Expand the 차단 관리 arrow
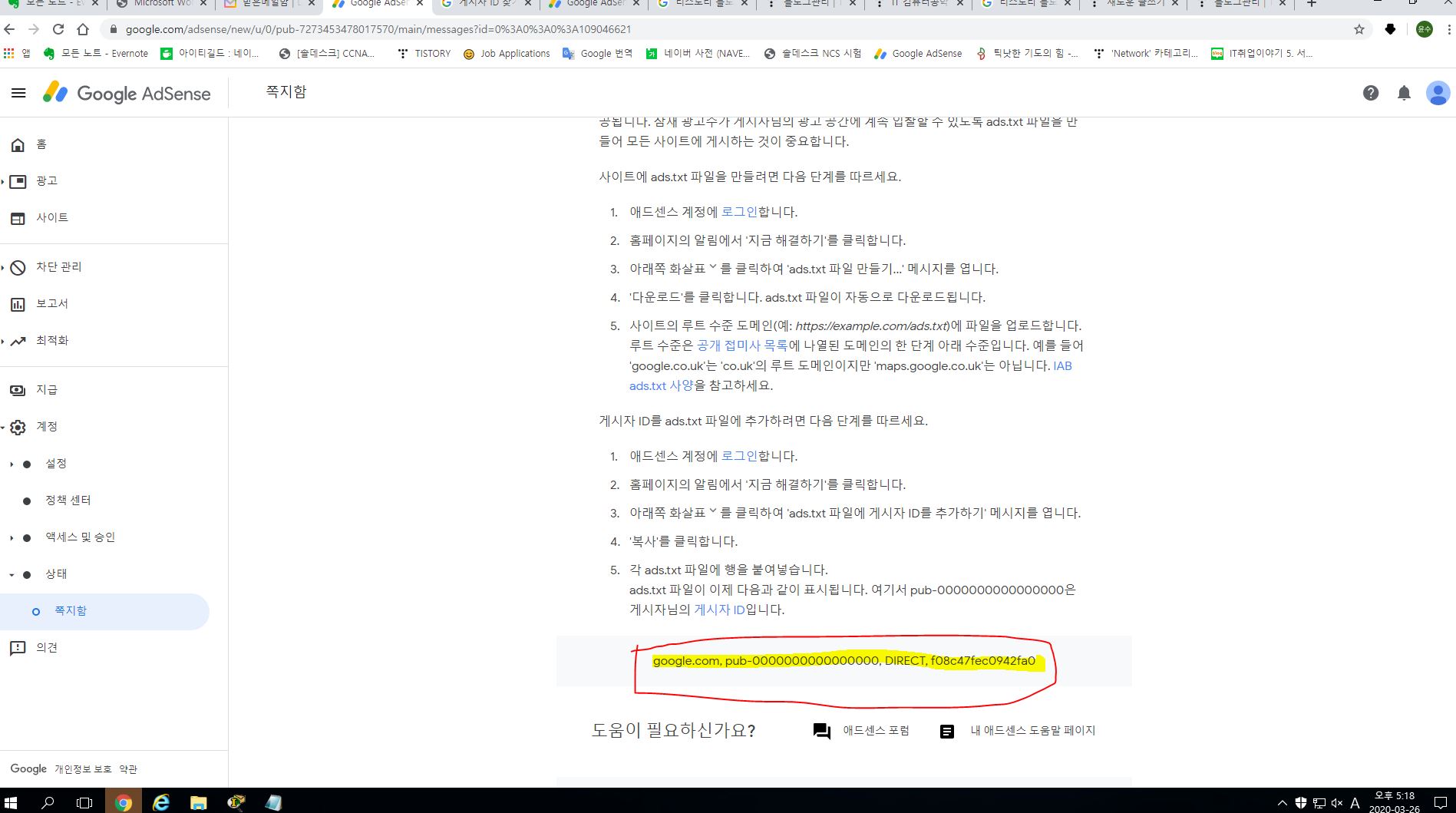The height and width of the screenshot is (813, 1456). tap(3, 268)
